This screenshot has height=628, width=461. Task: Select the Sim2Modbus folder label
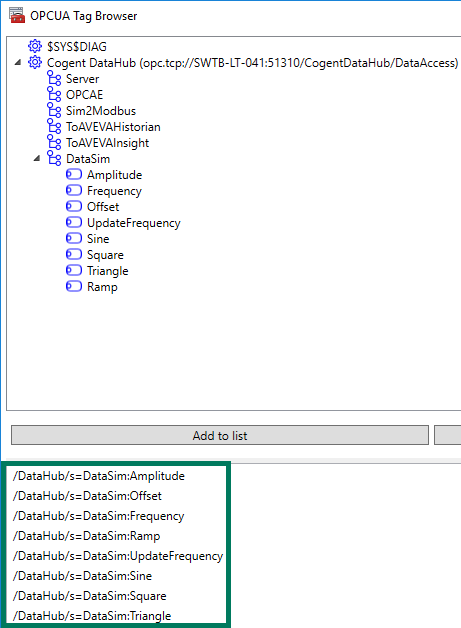pos(101,111)
